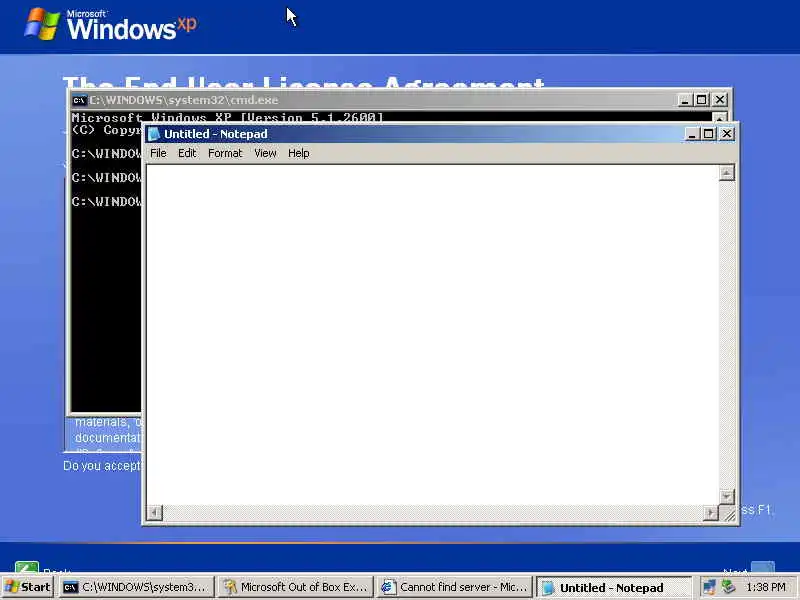Open the View menu in Notepad
Image resolution: width=800 pixels, height=600 pixels.
pos(265,153)
